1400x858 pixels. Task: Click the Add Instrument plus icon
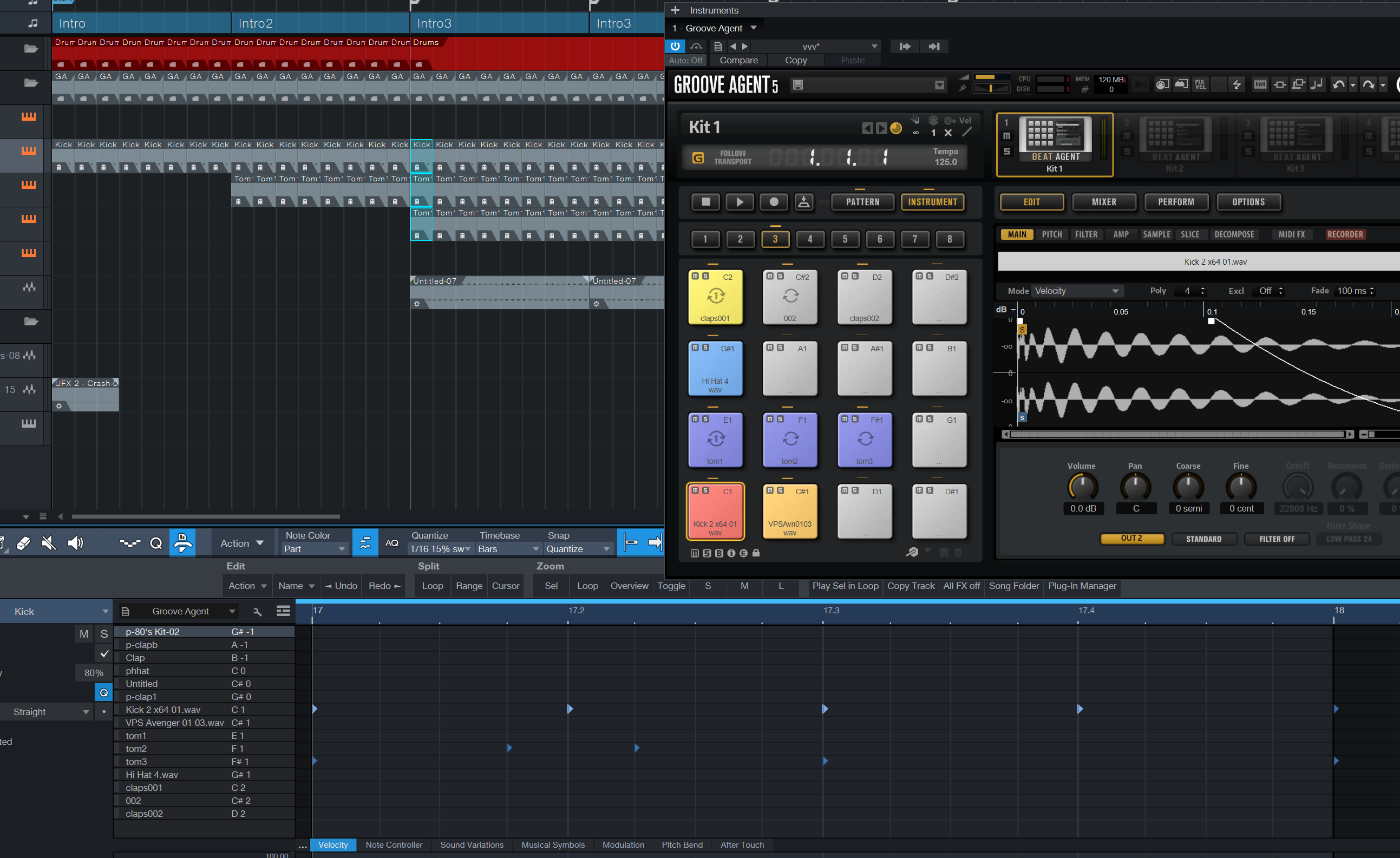tap(675, 10)
